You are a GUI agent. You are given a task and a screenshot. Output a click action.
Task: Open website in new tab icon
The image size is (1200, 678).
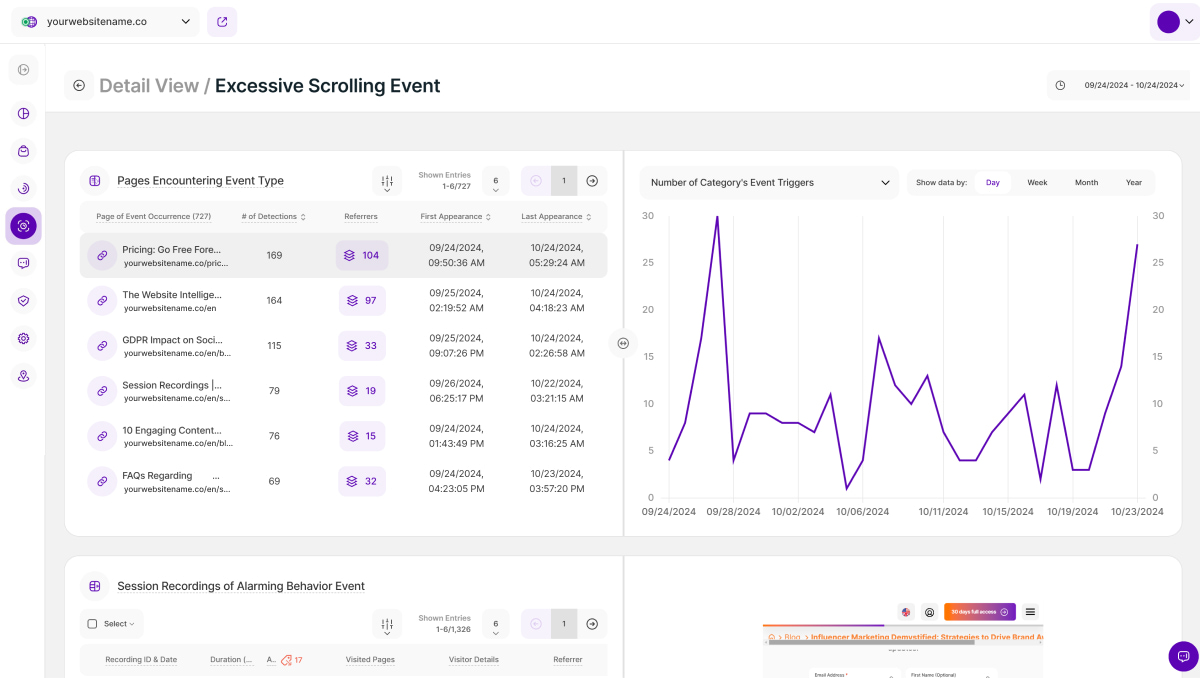pos(222,21)
